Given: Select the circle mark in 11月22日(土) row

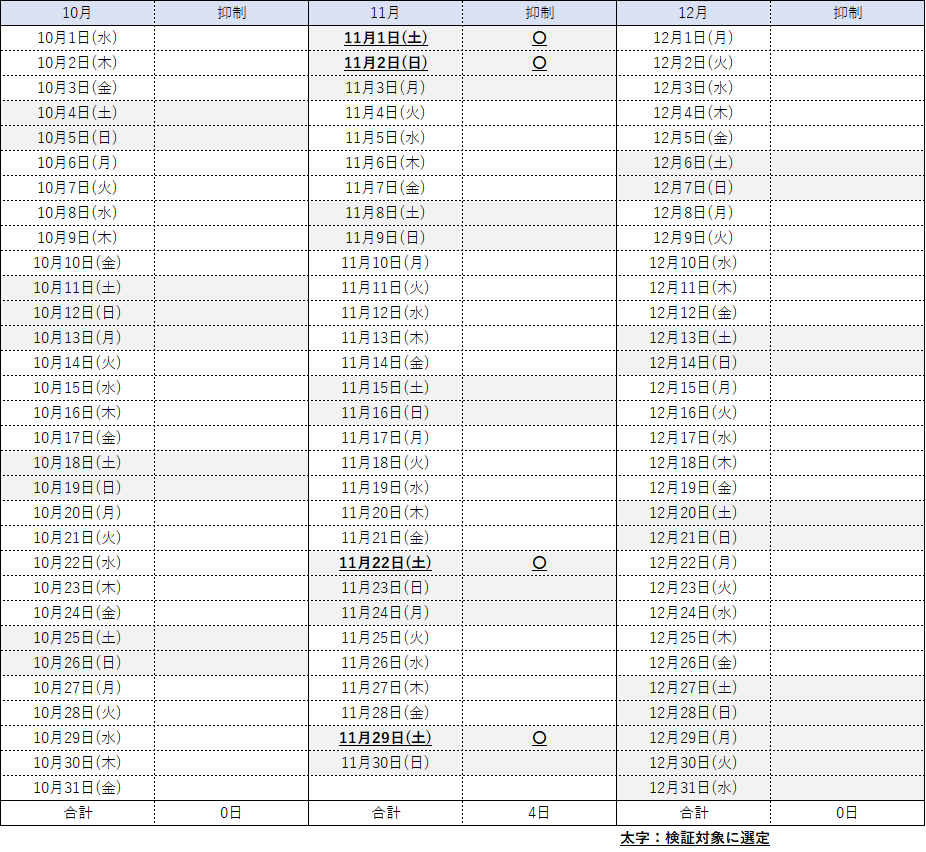Looking at the screenshot, I should tap(539, 563).
